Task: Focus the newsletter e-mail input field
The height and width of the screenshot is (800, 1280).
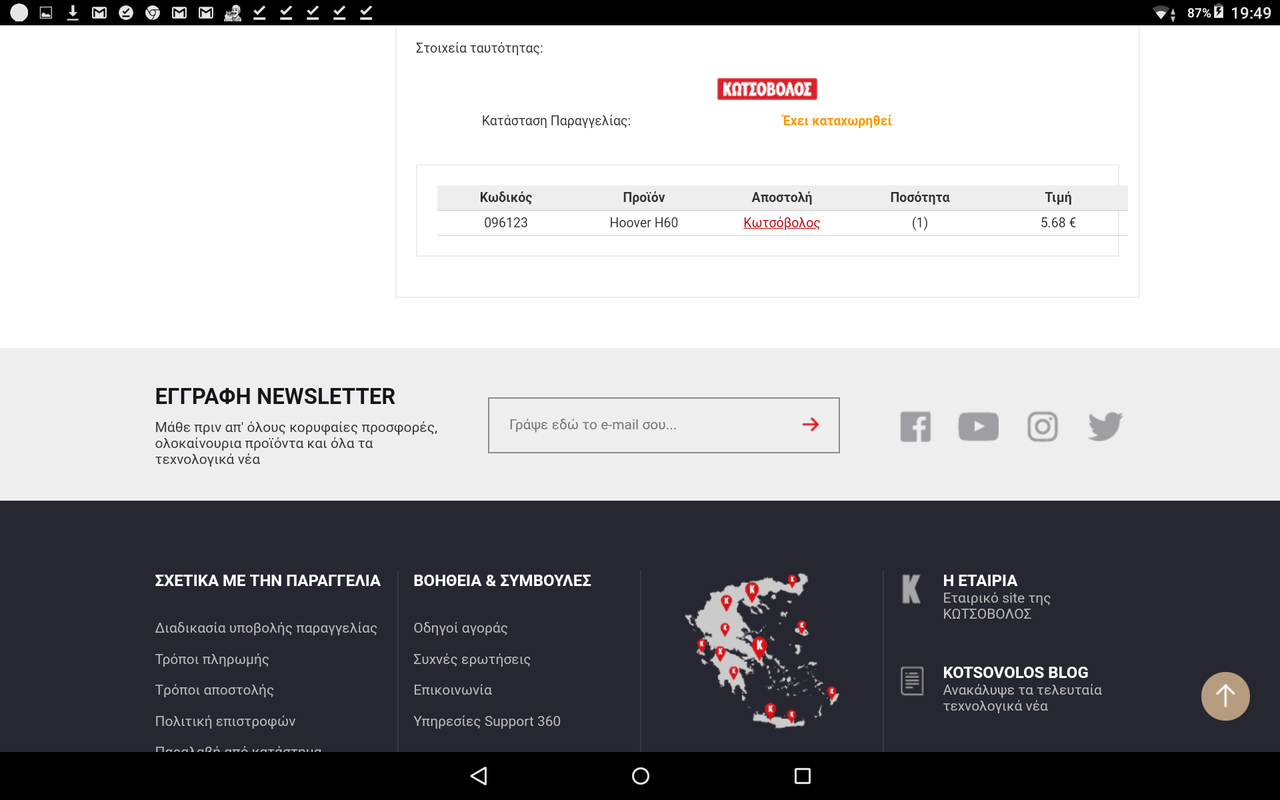Action: (664, 425)
